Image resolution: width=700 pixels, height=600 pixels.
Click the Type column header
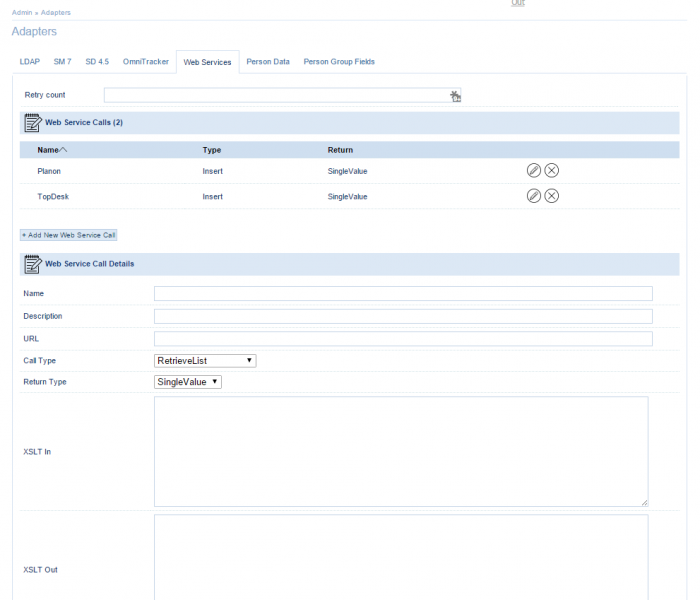click(x=212, y=150)
